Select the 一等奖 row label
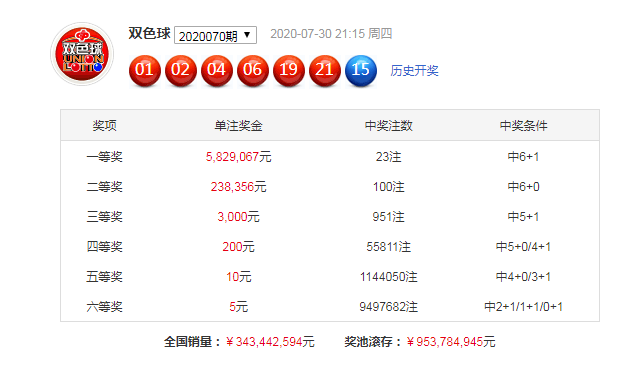 tap(104, 157)
